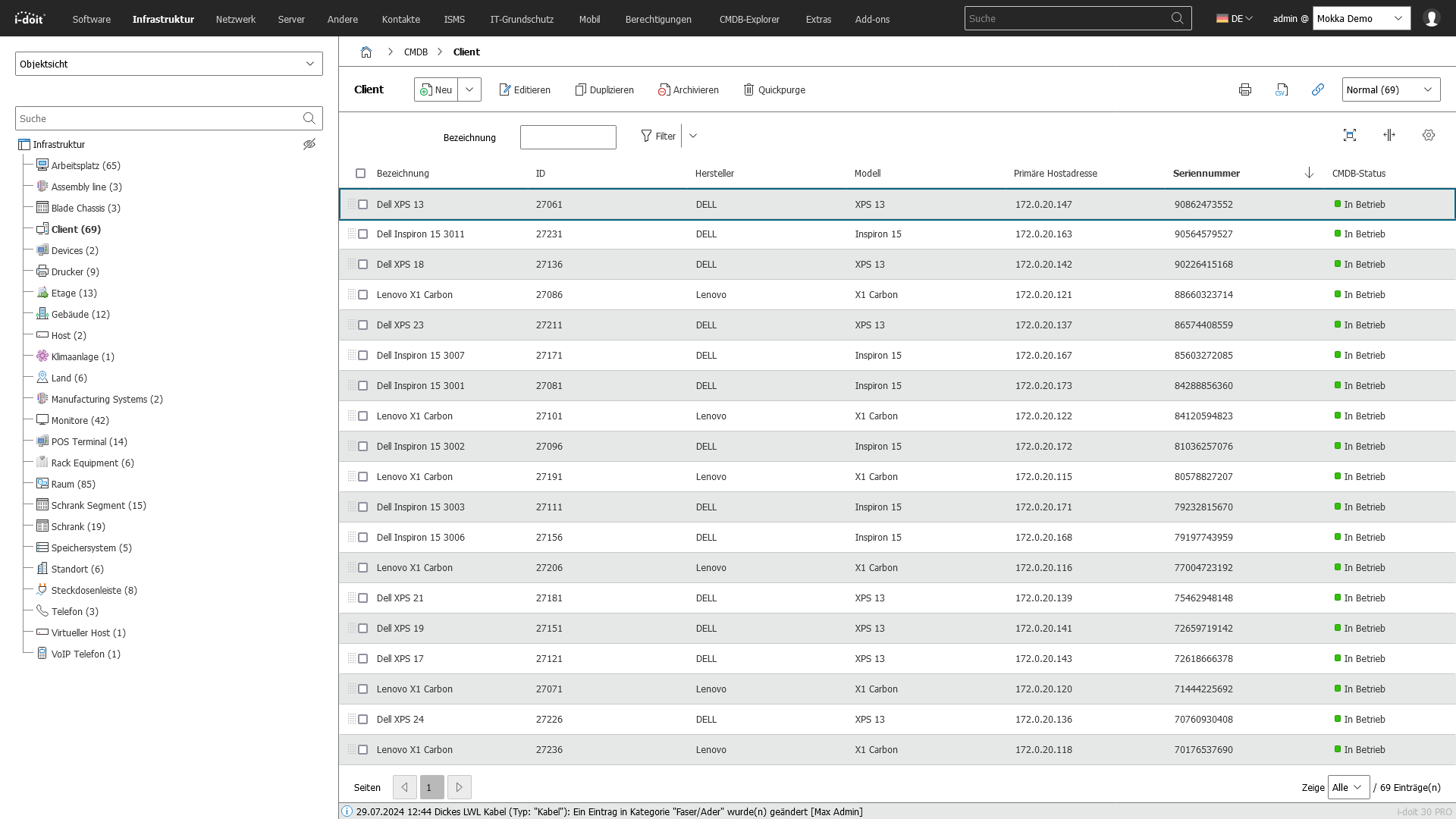
Task: Check the Dell XPS 24 row
Action: point(362,720)
